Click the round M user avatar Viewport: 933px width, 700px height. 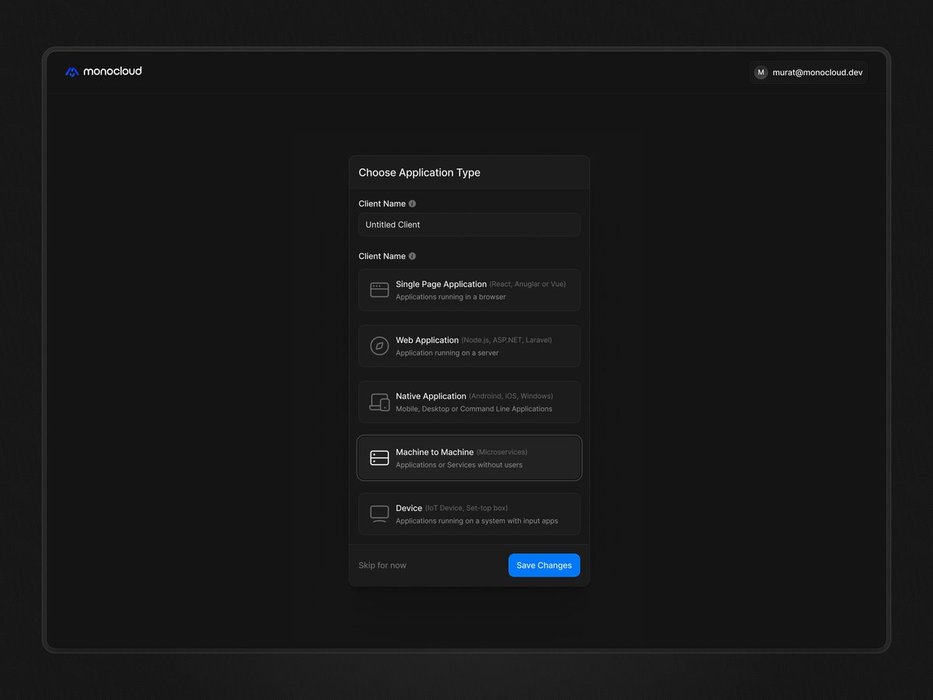pyautogui.click(x=761, y=73)
